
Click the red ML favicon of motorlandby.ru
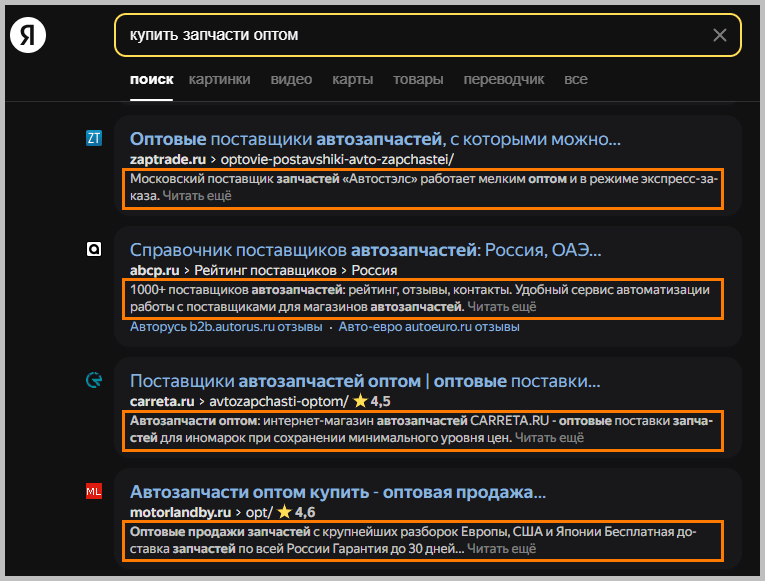(94, 491)
